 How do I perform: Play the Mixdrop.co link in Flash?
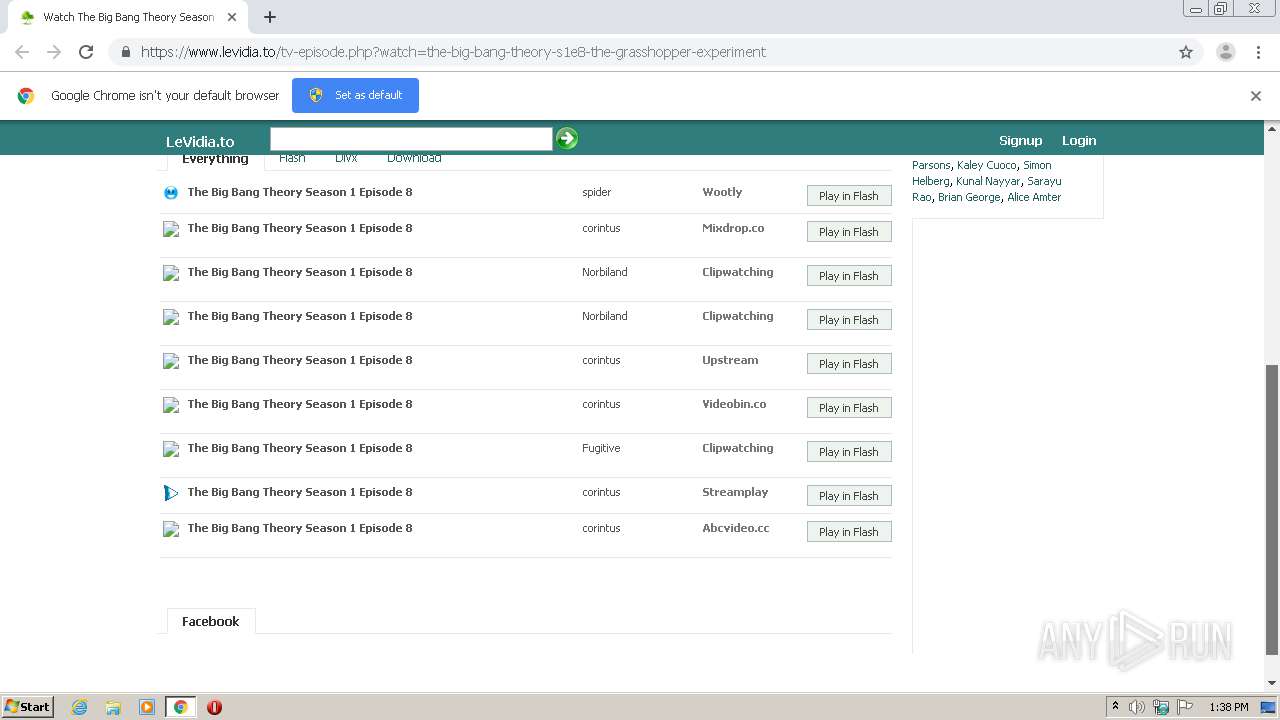tap(849, 232)
